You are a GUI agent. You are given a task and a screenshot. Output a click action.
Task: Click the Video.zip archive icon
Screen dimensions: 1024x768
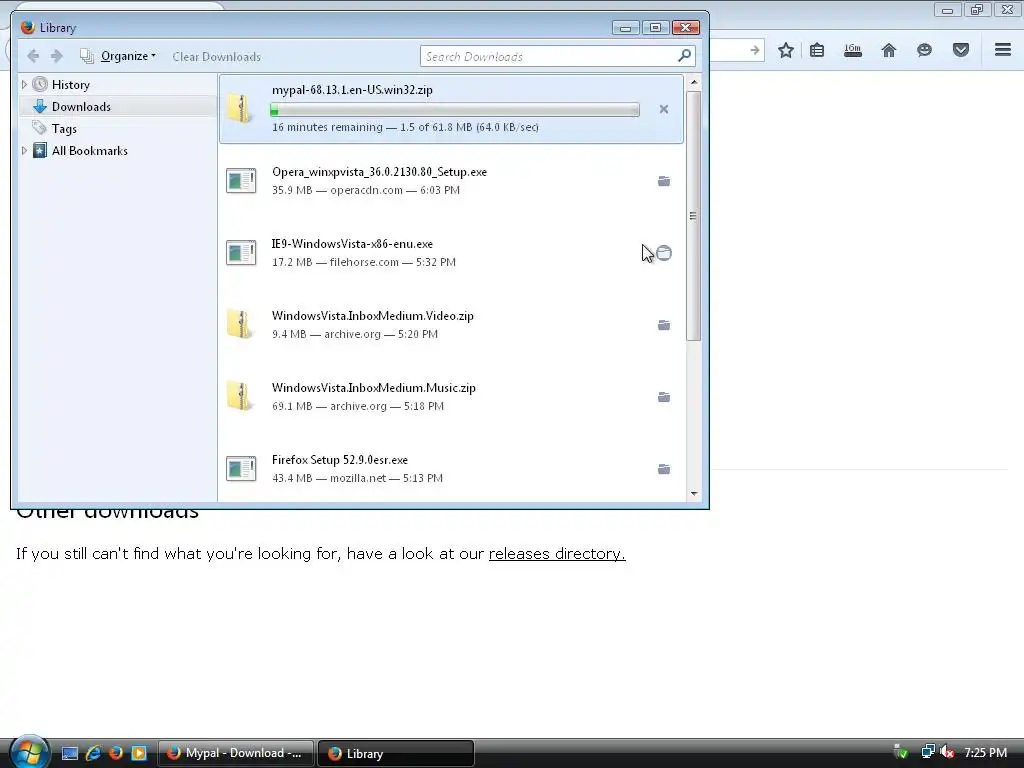coord(240,324)
